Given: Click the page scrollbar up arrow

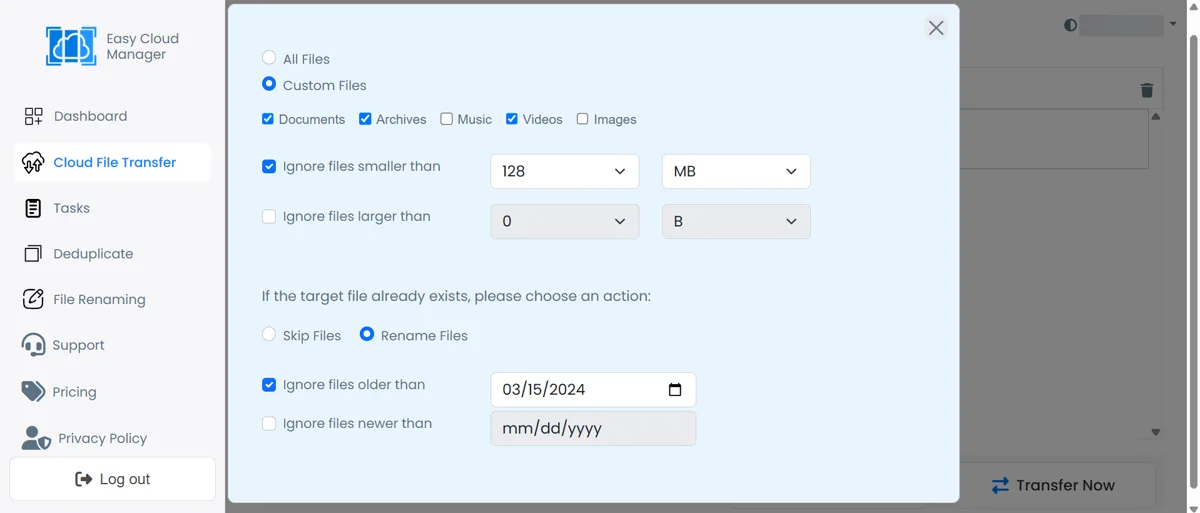Looking at the screenshot, I should pyautogui.click(x=1193, y=9).
